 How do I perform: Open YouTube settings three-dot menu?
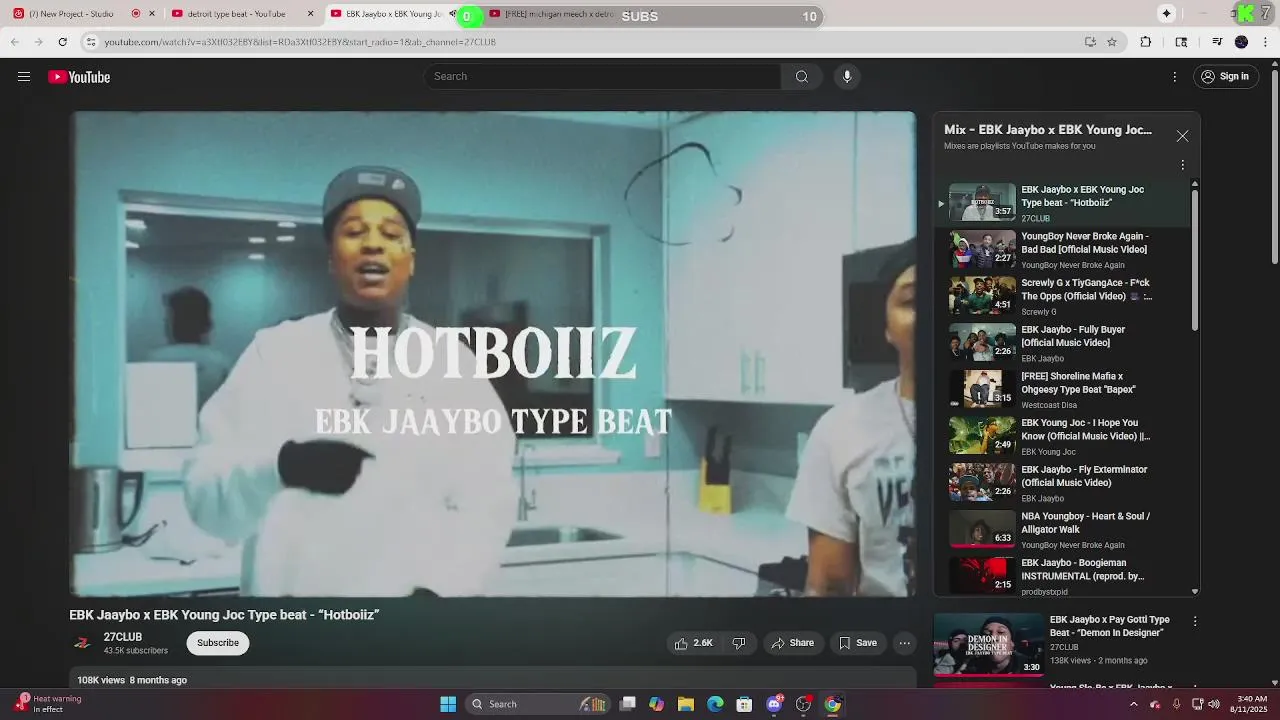click(x=1175, y=77)
